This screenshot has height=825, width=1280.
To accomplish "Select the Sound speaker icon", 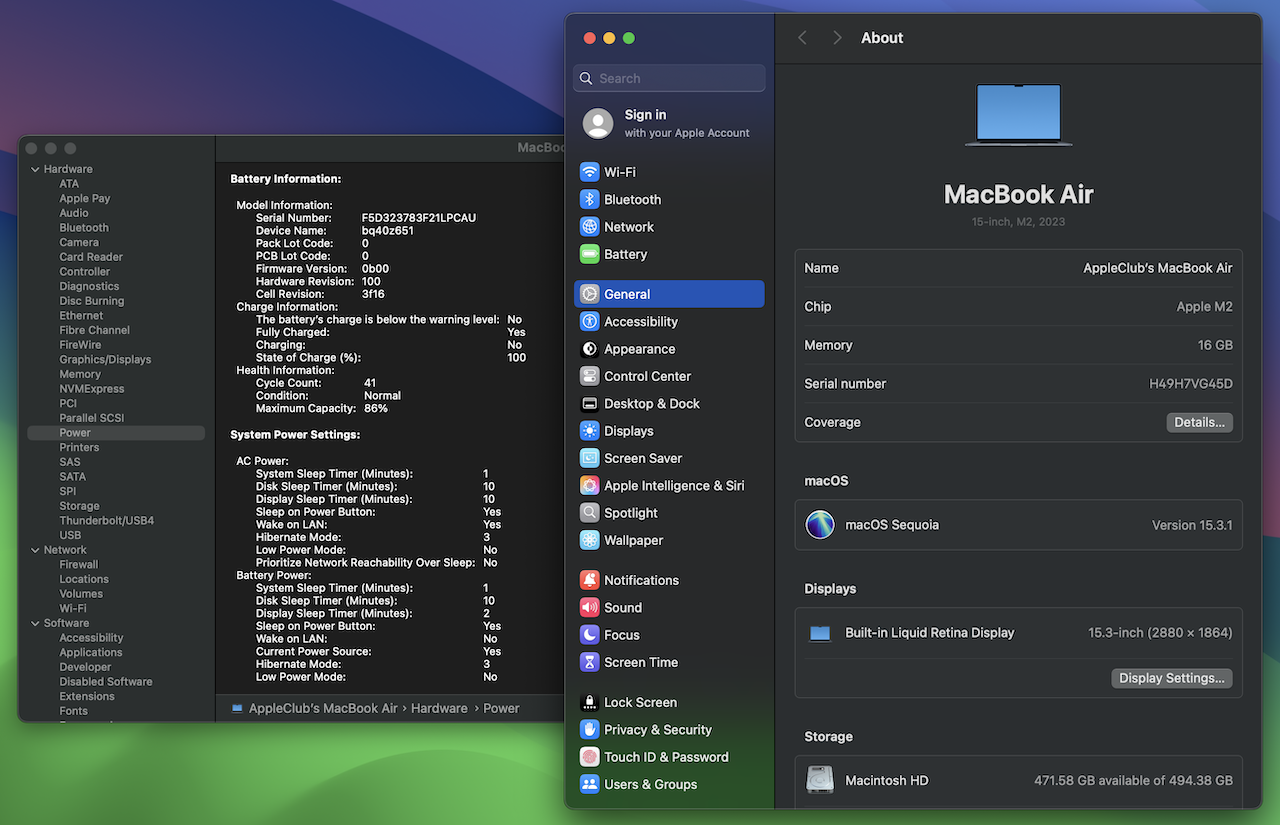I will (x=590, y=607).
